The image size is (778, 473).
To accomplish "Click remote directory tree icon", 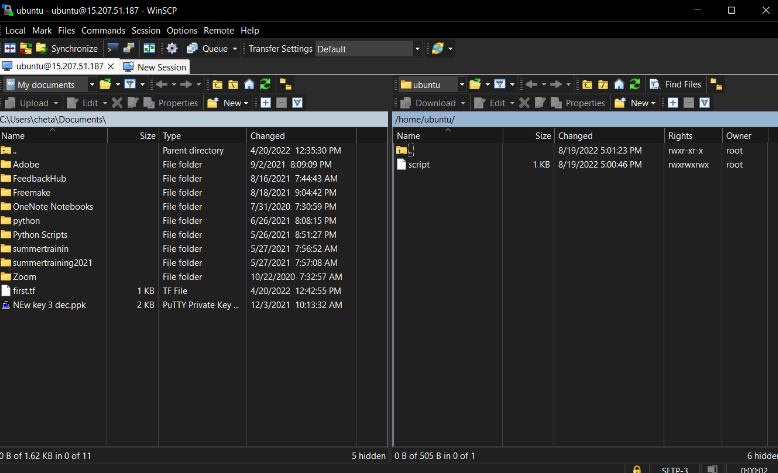I will [x=716, y=84].
